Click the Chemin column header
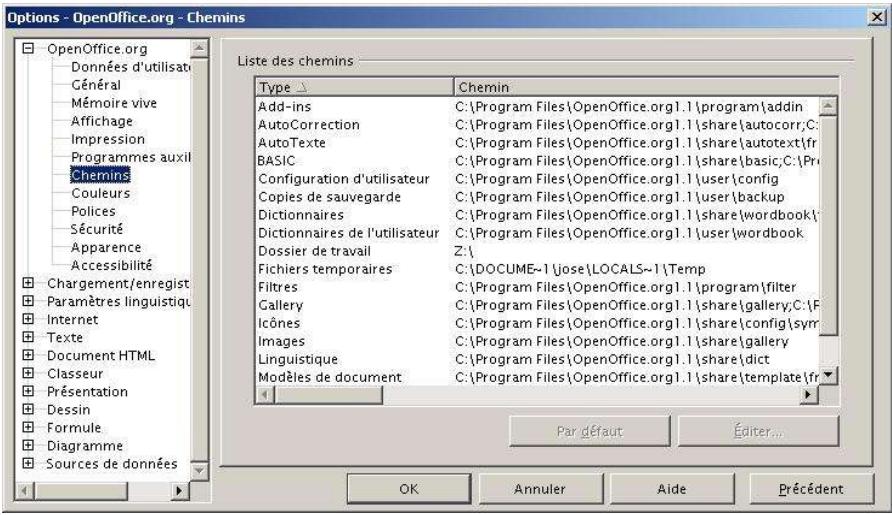The height and width of the screenshot is (515, 892). point(645,87)
